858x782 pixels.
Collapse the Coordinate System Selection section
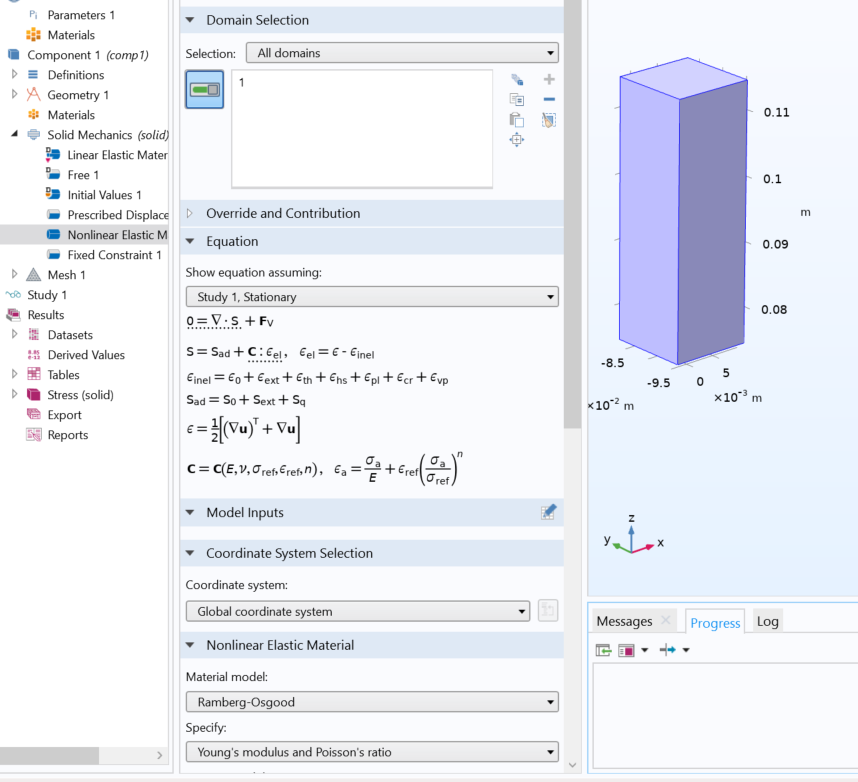coord(190,553)
